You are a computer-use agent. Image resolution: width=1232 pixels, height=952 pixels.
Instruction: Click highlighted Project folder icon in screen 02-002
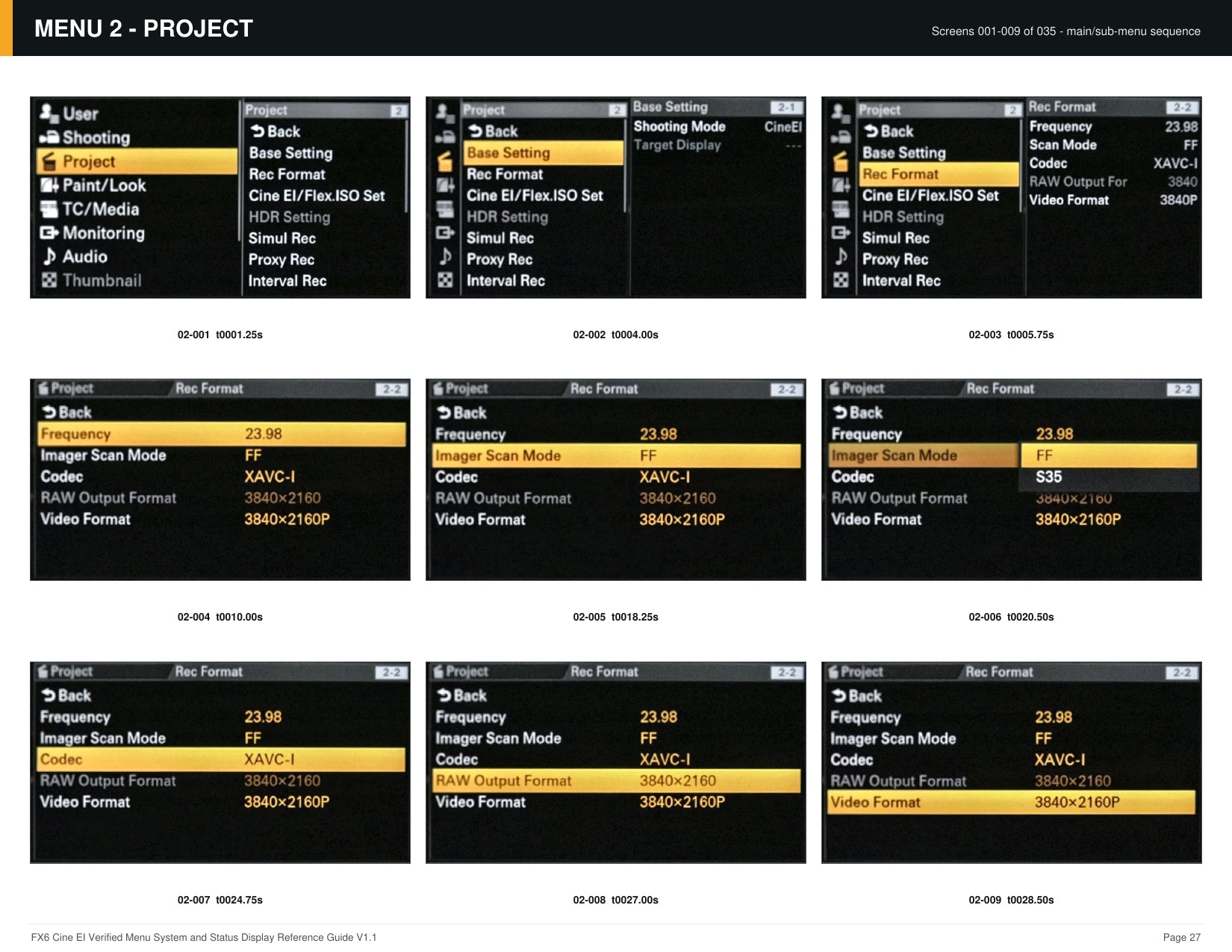point(445,161)
